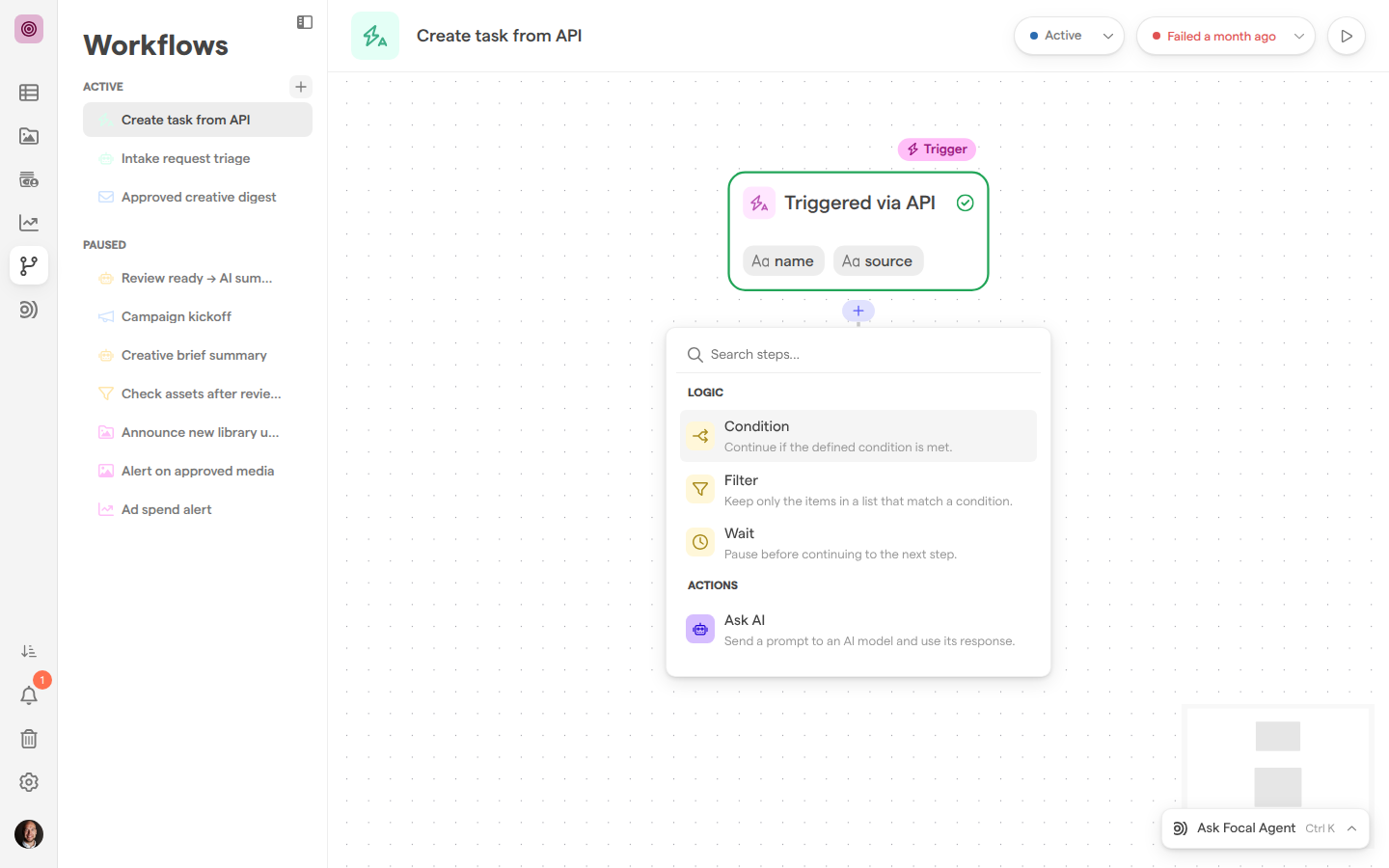Open settings with the gear icon
Screen dimensions: 1389x868
[29, 782]
